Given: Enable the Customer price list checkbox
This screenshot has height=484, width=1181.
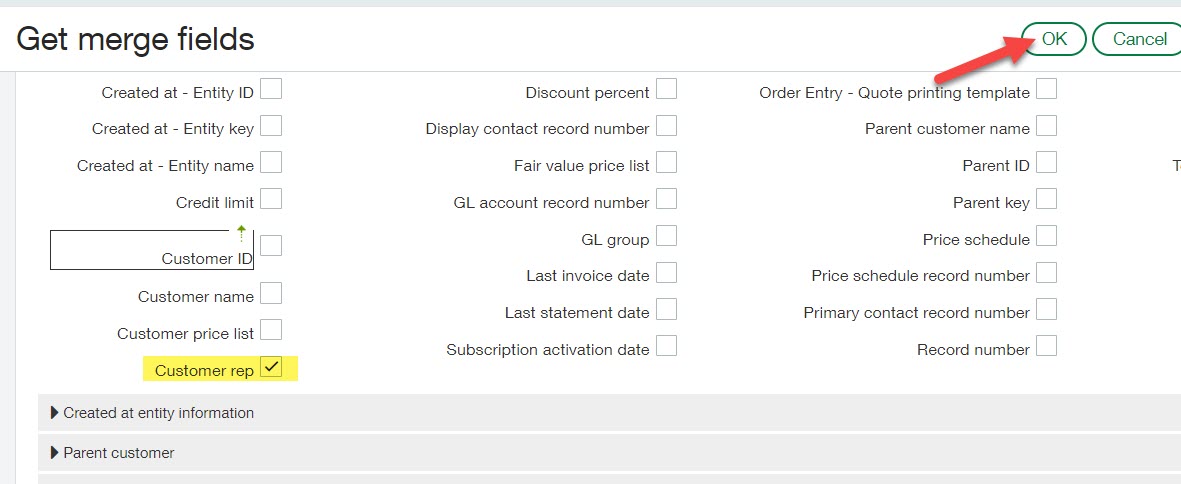Looking at the screenshot, I should (271, 330).
